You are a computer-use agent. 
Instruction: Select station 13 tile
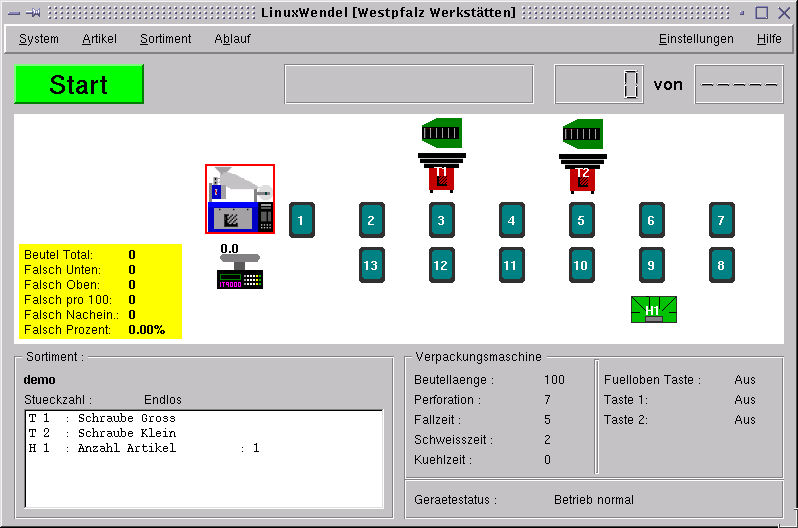372,265
